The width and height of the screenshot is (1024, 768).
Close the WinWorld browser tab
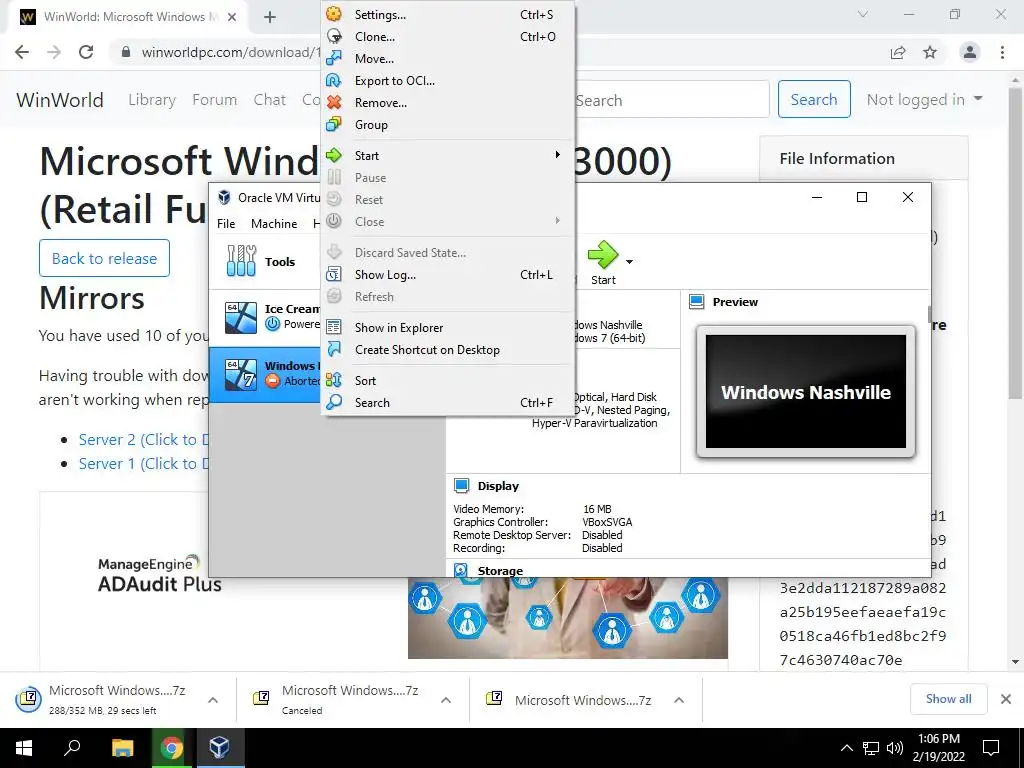(232, 18)
